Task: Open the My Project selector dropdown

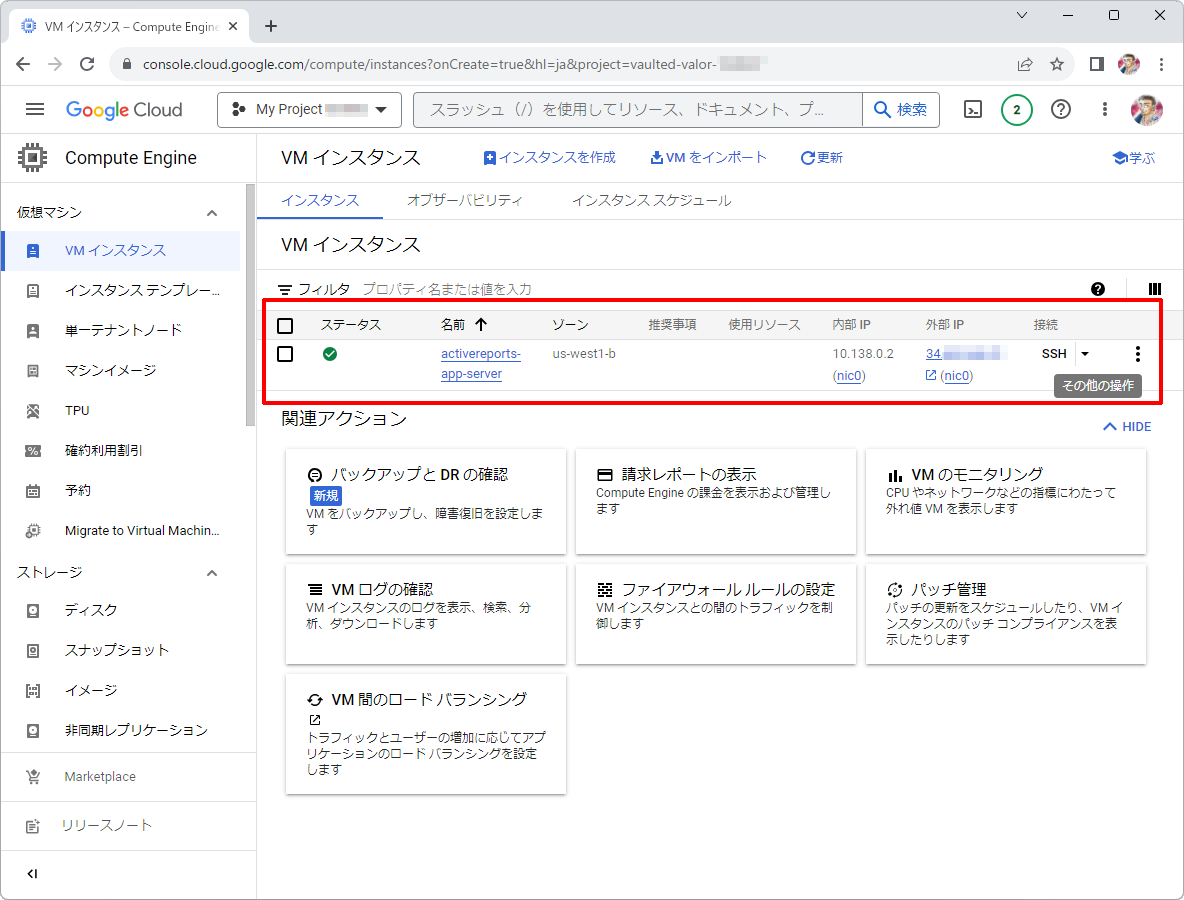Action: point(310,110)
